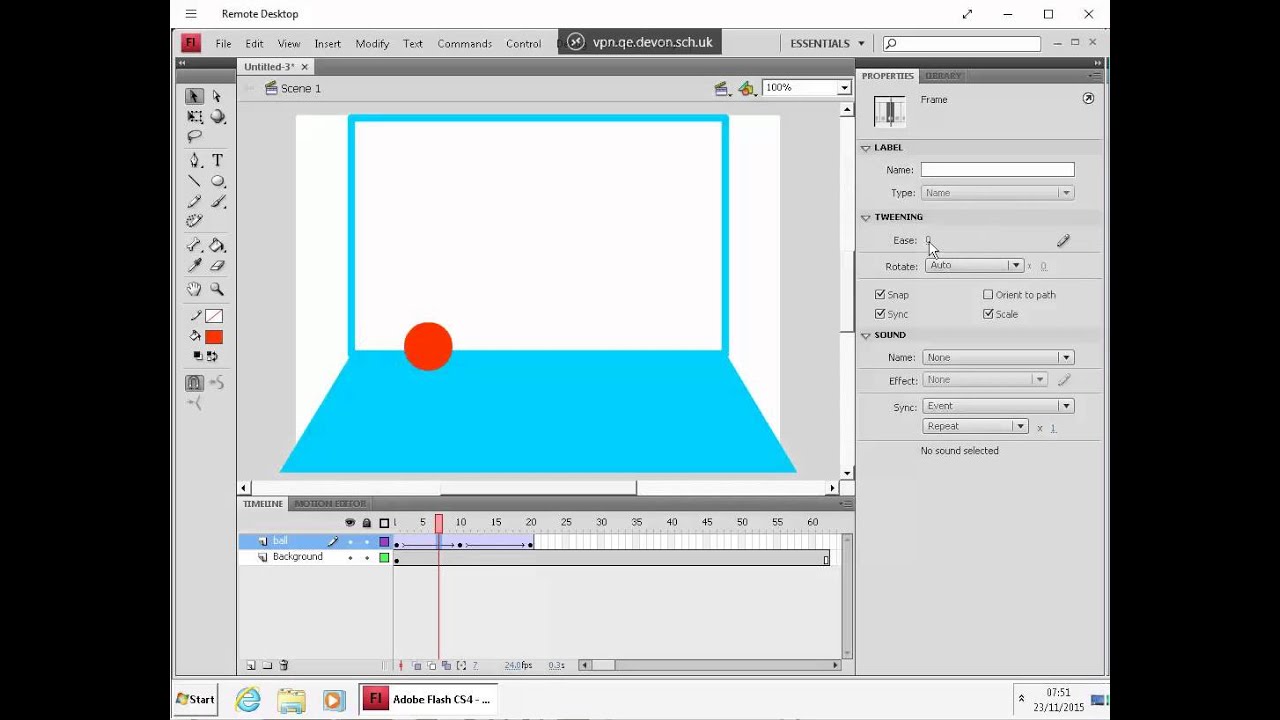Open the Sync Event dropdown
This screenshot has width=1280, height=720.
click(x=998, y=406)
